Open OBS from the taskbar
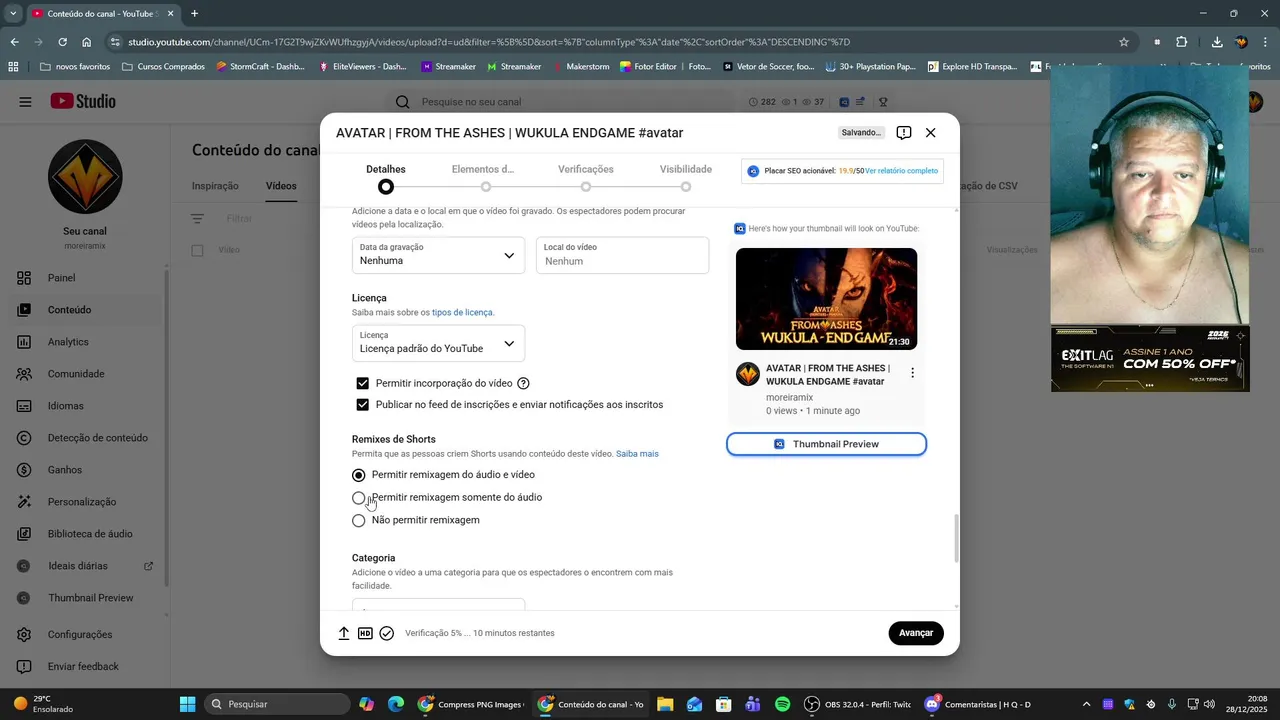Viewport: 1280px width, 720px height. (860, 704)
